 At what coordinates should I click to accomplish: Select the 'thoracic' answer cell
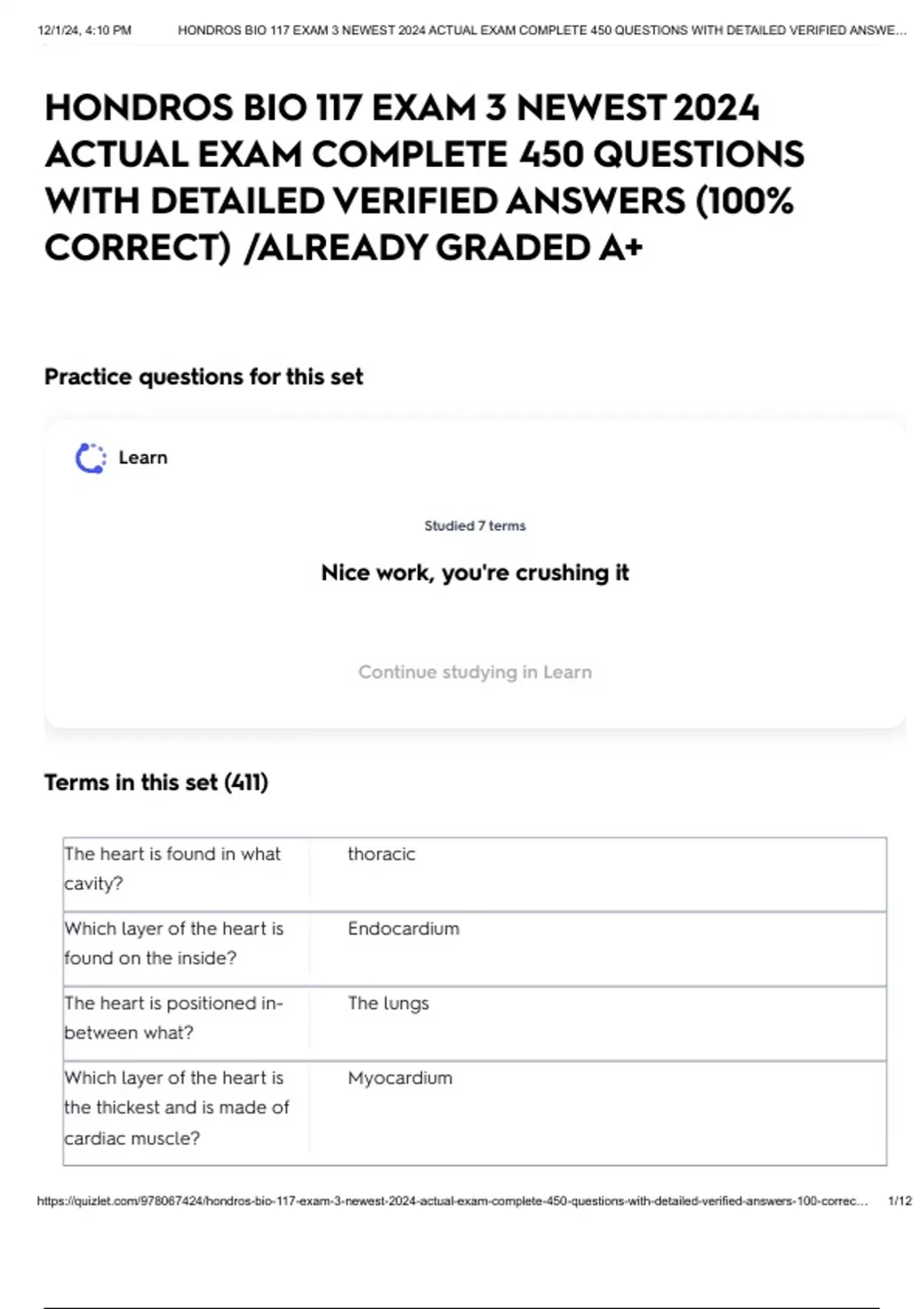pos(381,854)
